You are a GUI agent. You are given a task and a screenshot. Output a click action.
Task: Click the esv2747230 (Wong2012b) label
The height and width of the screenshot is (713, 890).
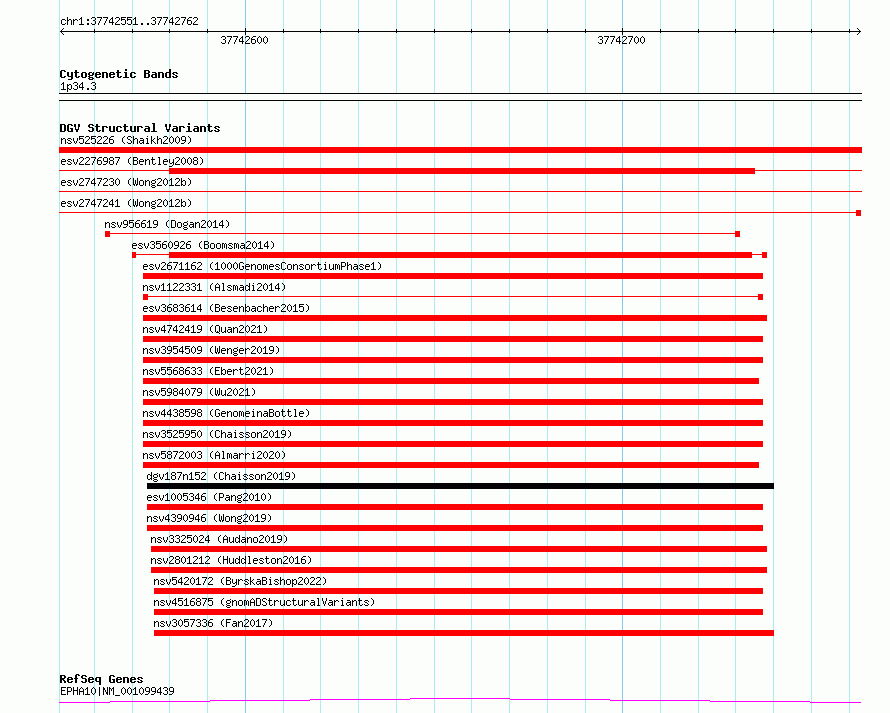[126, 182]
